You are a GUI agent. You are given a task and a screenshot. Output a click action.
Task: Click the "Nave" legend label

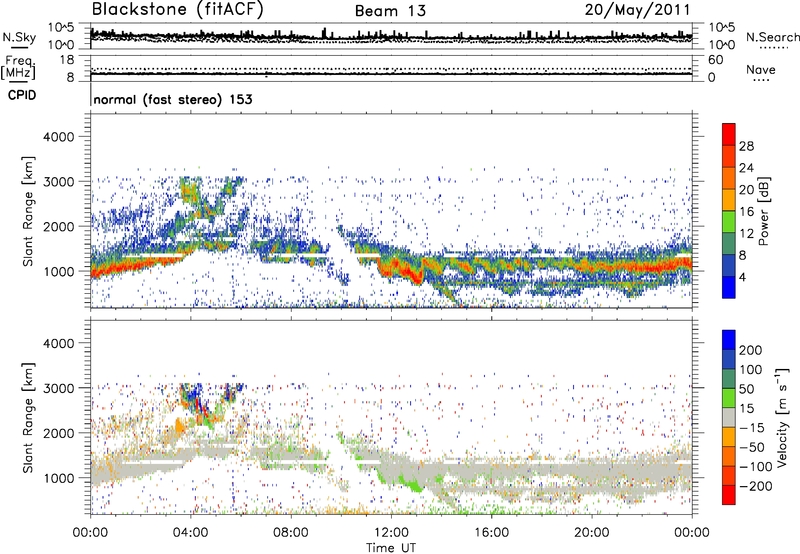click(761, 70)
